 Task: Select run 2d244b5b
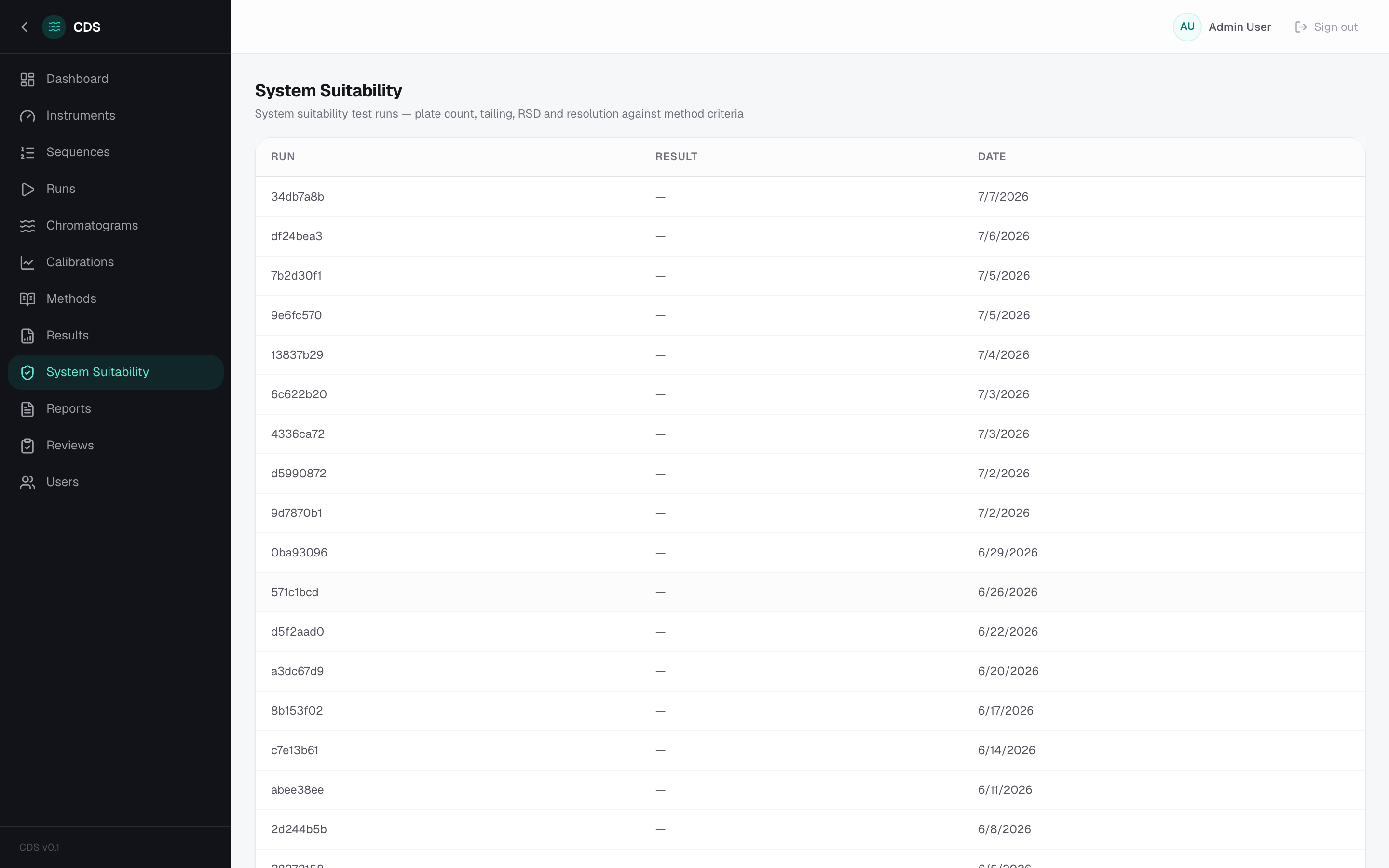click(x=810, y=830)
